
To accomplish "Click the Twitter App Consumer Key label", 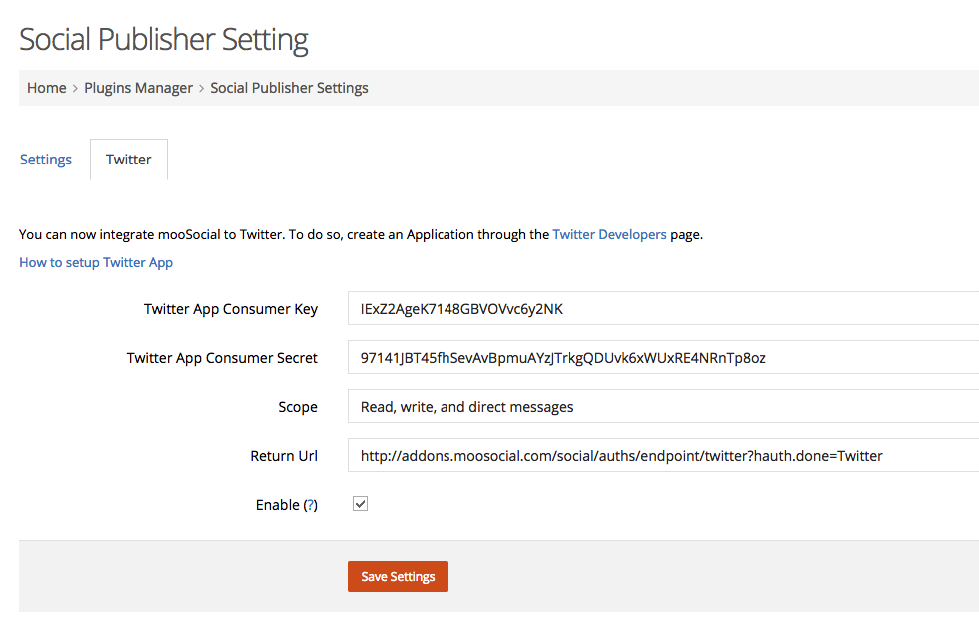I will point(230,309).
